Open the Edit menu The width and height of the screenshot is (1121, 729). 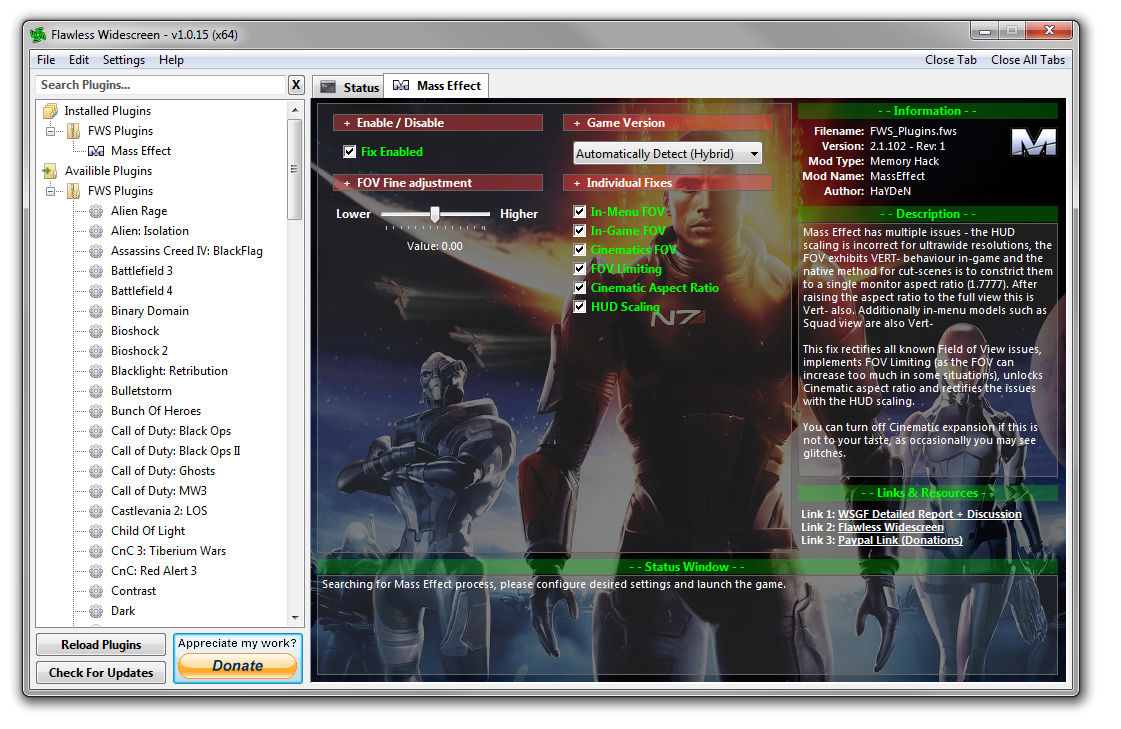point(79,60)
